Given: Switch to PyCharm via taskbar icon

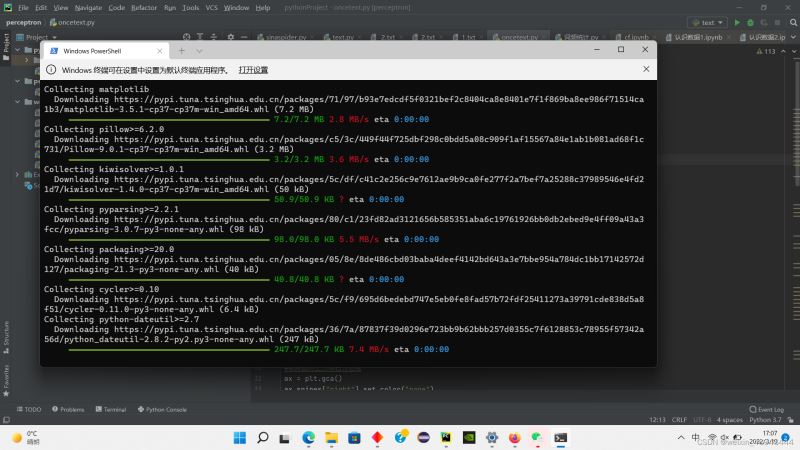Looking at the screenshot, I should pyautogui.click(x=446, y=438).
